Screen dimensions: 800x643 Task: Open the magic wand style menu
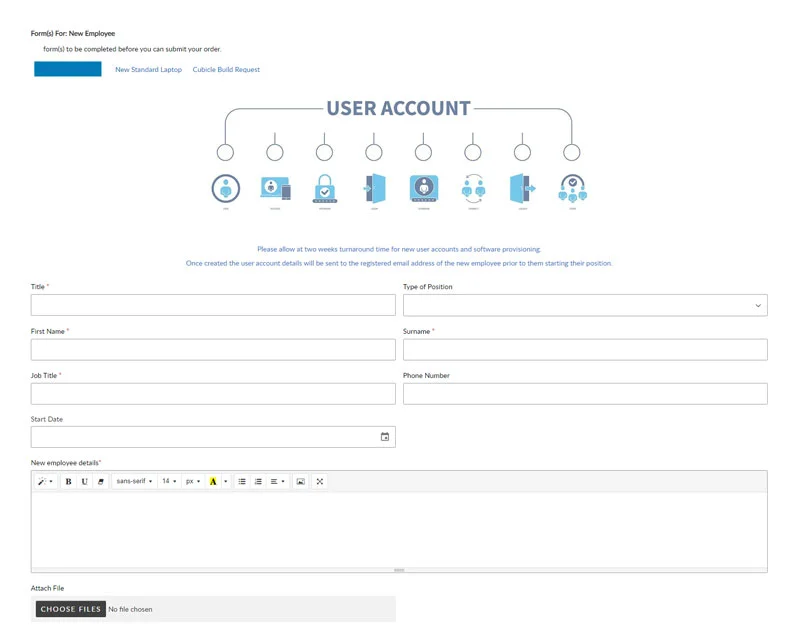click(45, 481)
